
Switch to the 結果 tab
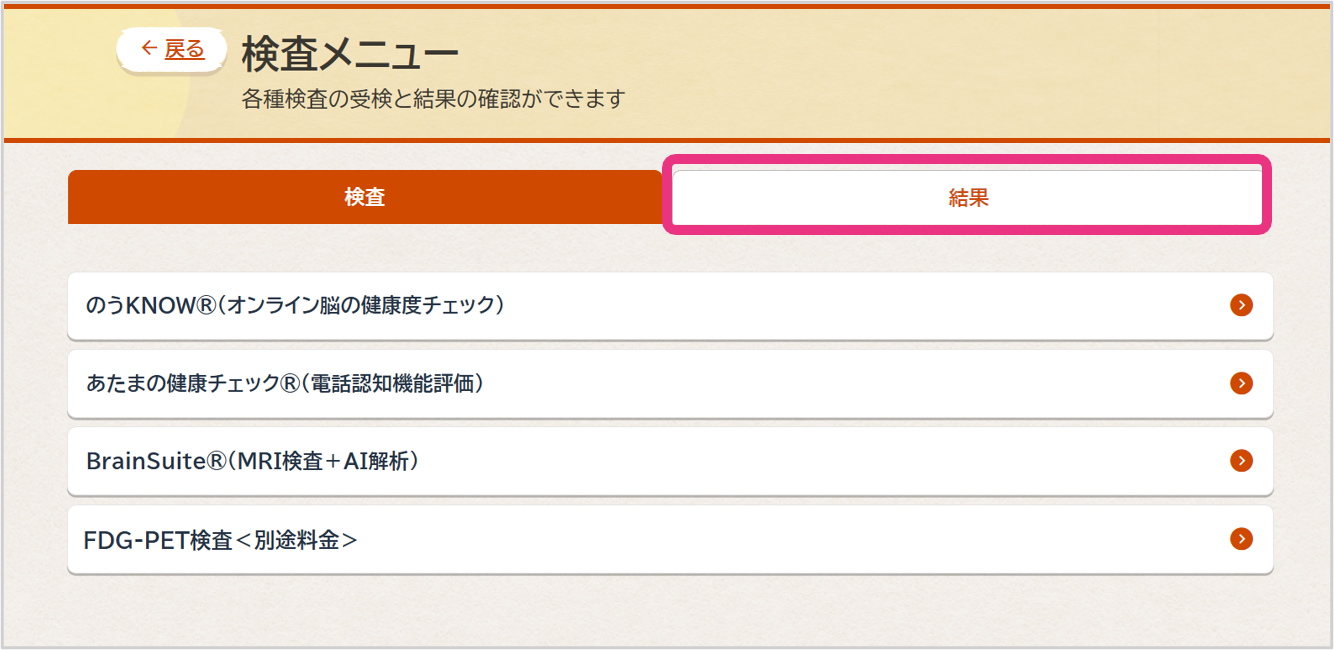[x=967, y=198]
